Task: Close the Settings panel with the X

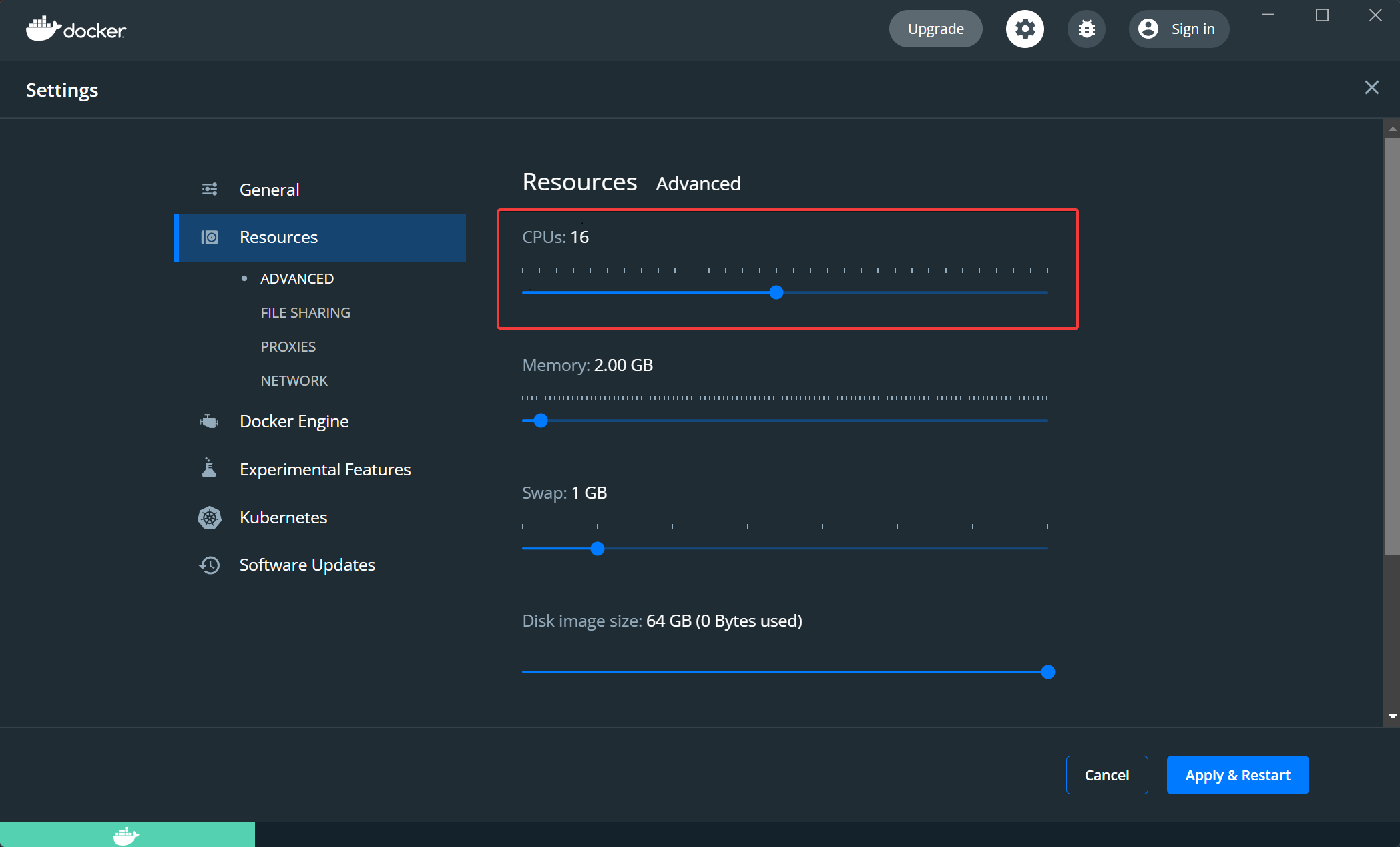Action: click(1371, 87)
